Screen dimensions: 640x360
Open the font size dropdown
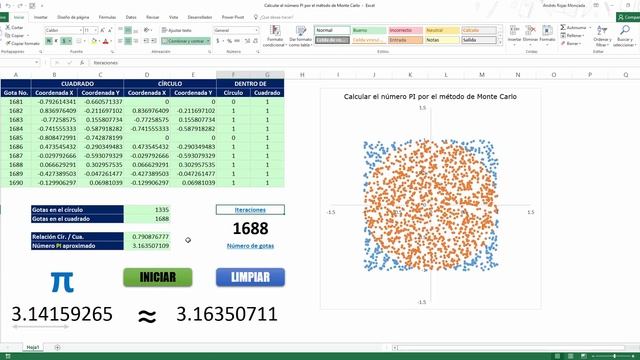coord(96,30)
